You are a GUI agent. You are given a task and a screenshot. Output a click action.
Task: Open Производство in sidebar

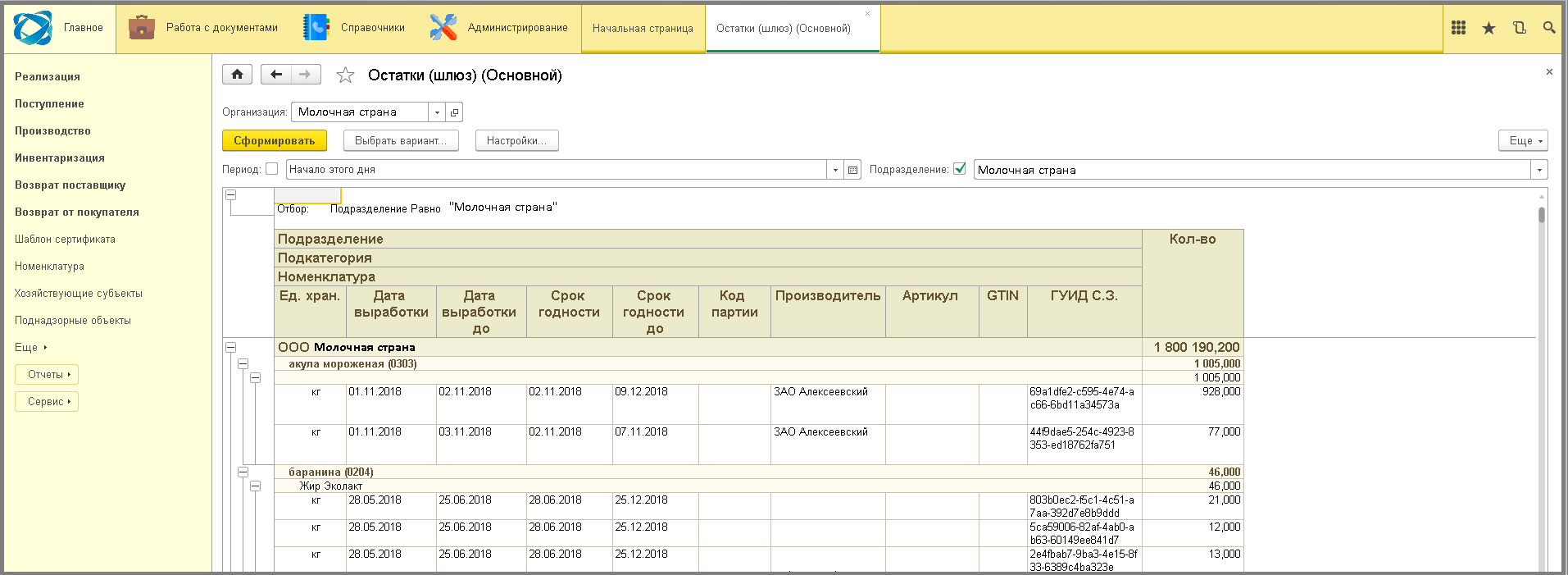[x=52, y=130]
